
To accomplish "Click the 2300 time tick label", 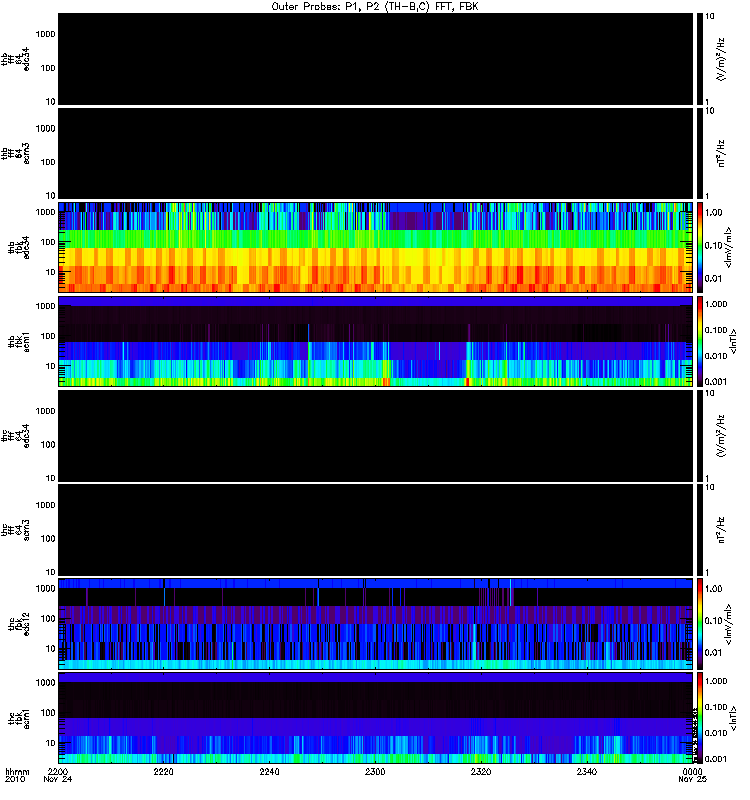I will click(x=375, y=771).
